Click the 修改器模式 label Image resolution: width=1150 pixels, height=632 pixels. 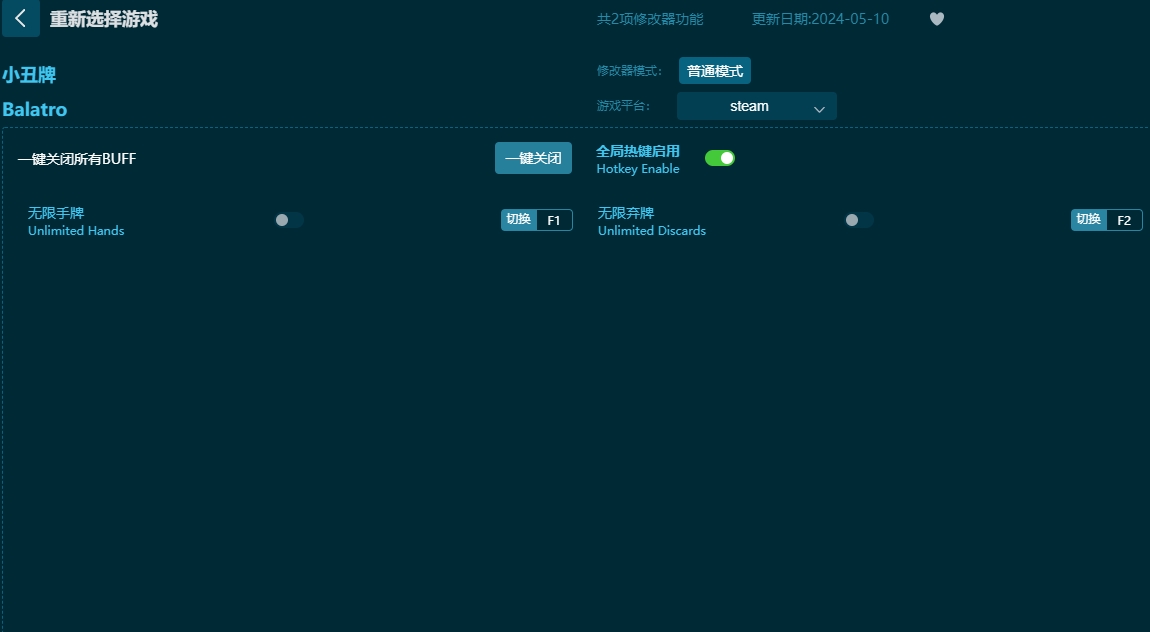tap(629, 71)
